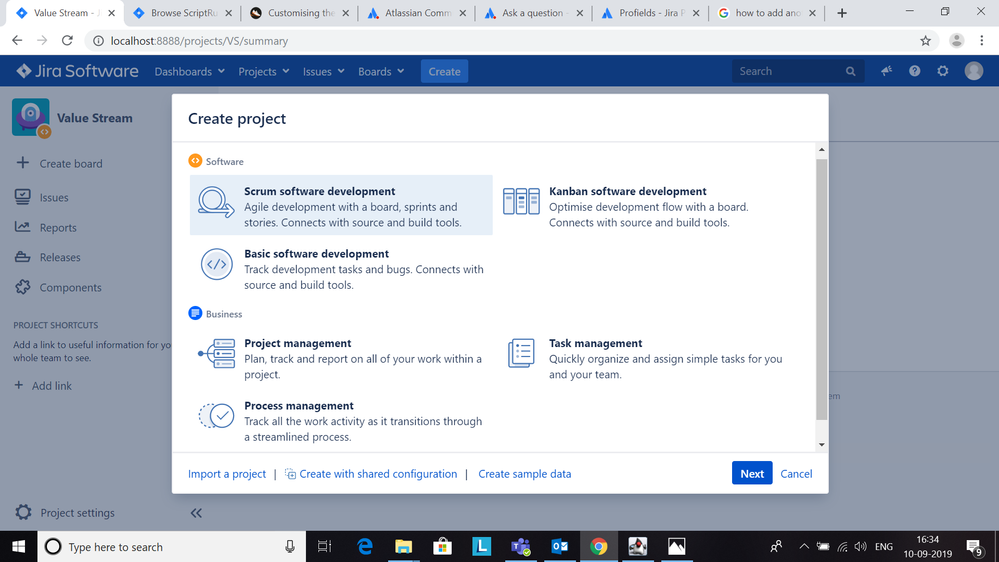Collapse the sidebar with double chevron
999x562 pixels.
tap(196, 513)
